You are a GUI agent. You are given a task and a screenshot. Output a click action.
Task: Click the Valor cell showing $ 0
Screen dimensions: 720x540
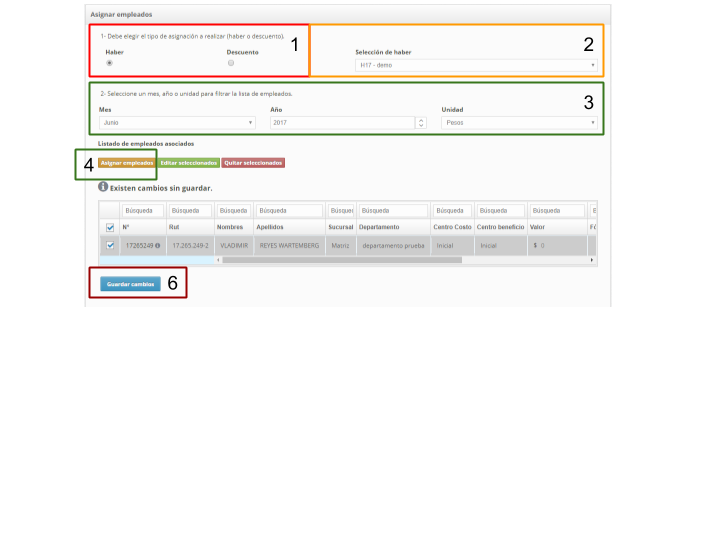(x=557, y=246)
